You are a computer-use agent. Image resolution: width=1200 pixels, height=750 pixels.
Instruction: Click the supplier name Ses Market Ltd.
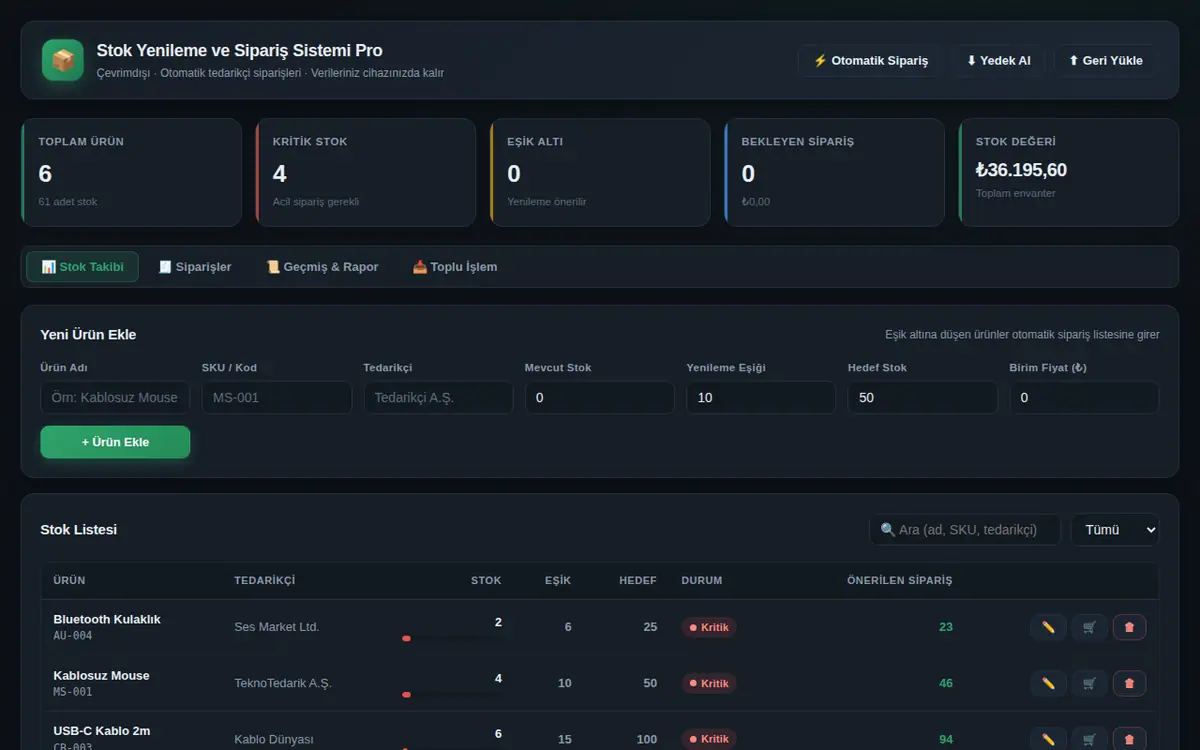[277, 627]
